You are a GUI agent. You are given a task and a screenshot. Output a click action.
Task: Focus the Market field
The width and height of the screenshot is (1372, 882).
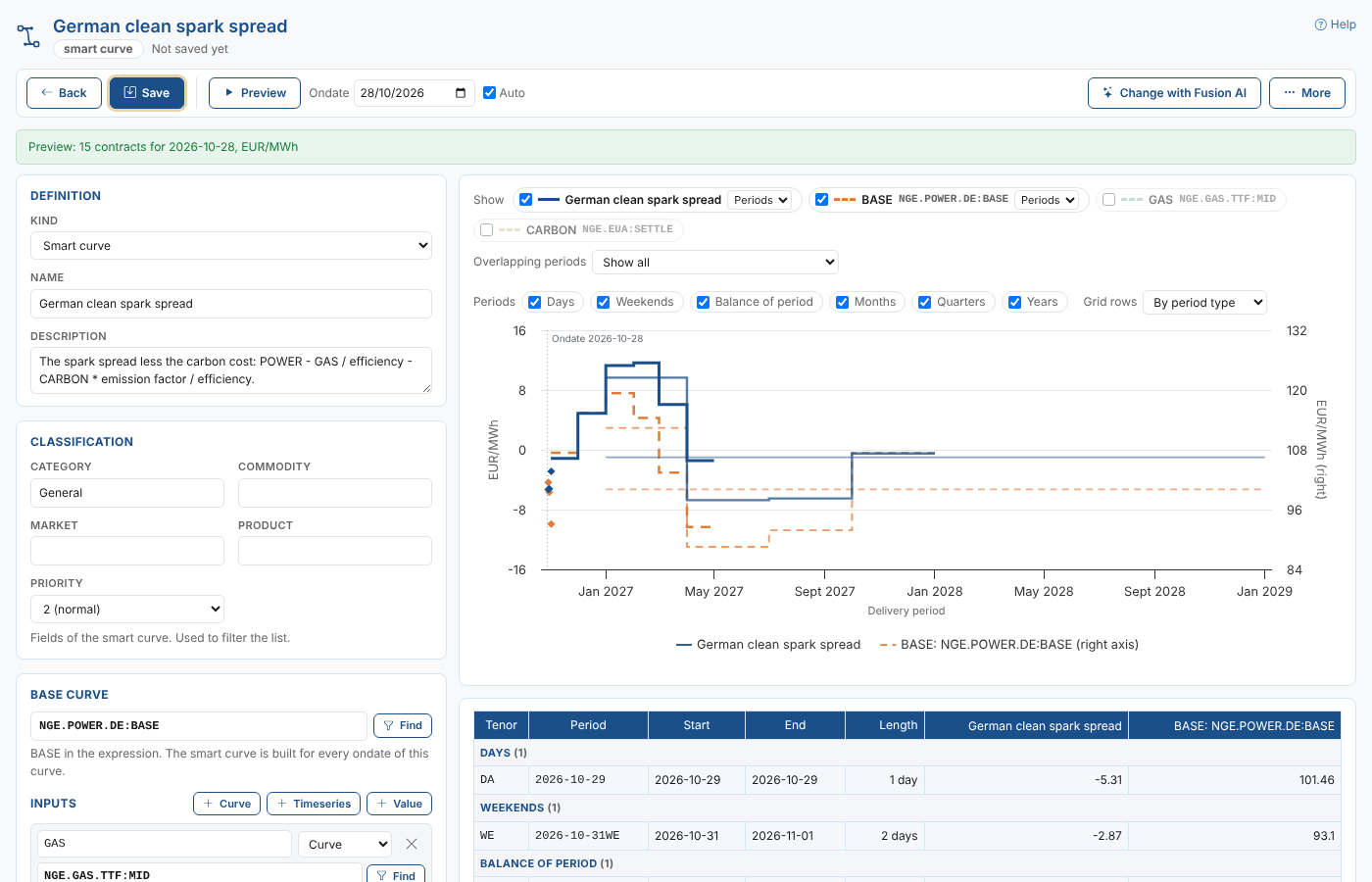127,551
